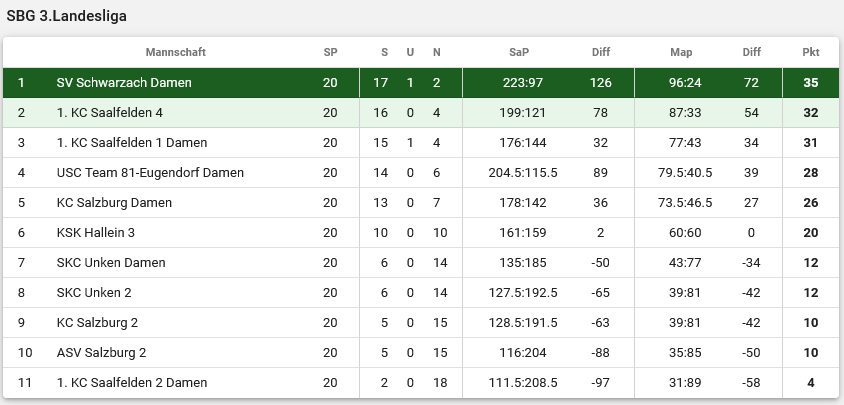Select the SKC Unken 2 row
Viewport: 844px width, 405px height.
coord(421,292)
